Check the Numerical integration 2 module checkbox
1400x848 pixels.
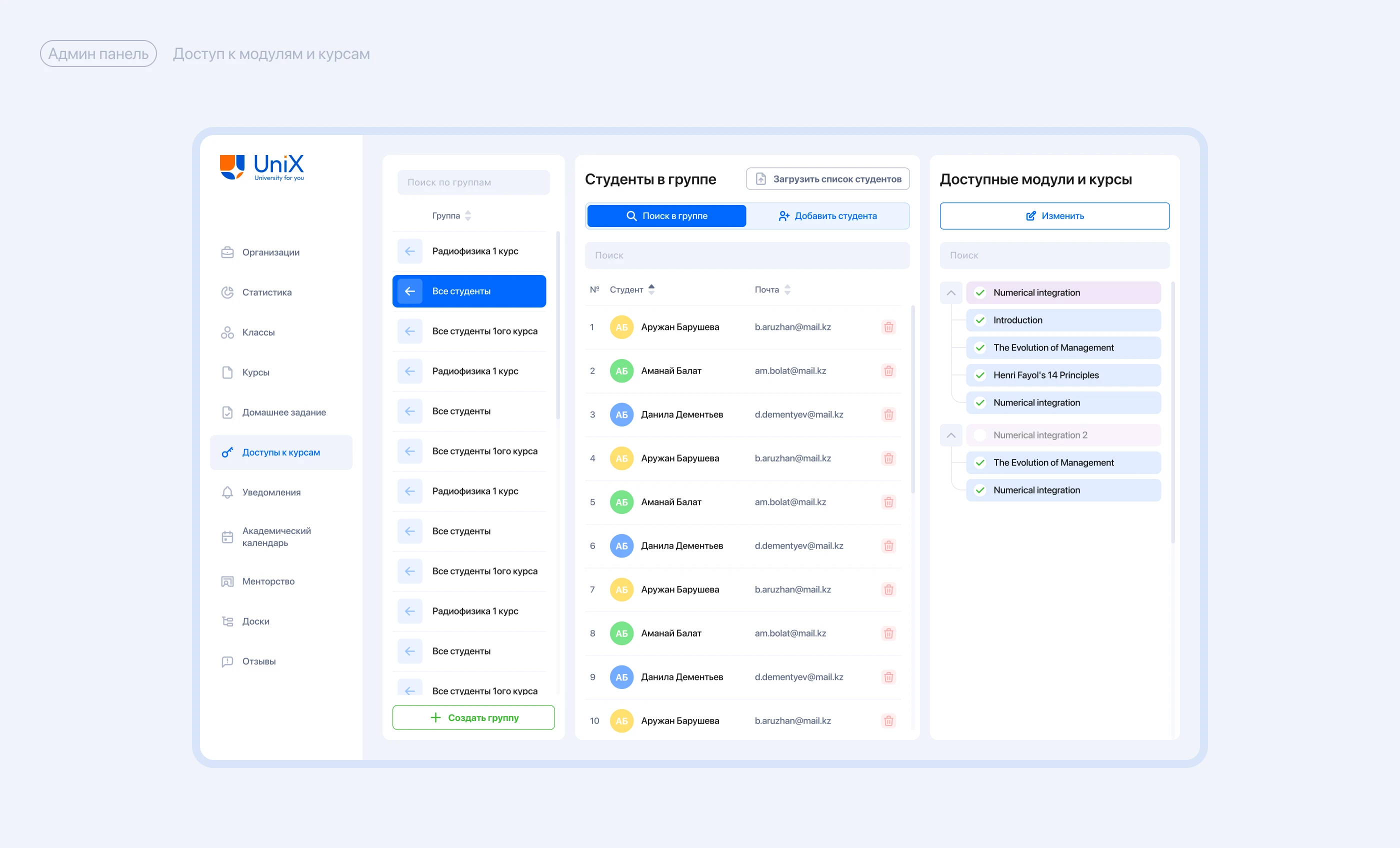pyautogui.click(x=979, y=435)
